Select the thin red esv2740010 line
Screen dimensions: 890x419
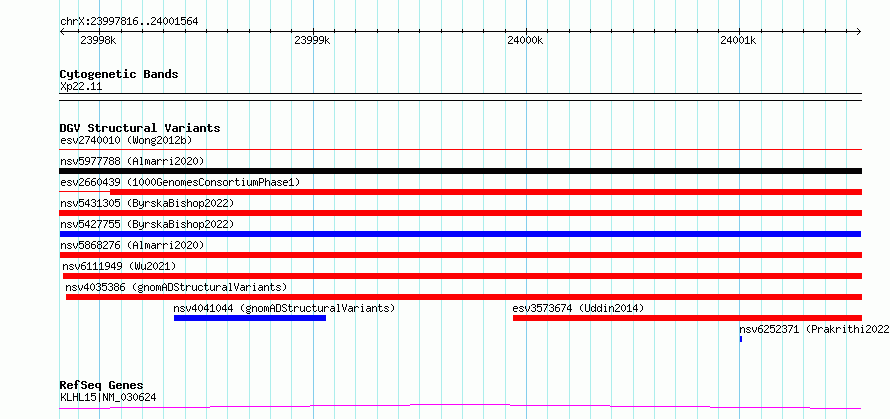click(x=460, y=150)
